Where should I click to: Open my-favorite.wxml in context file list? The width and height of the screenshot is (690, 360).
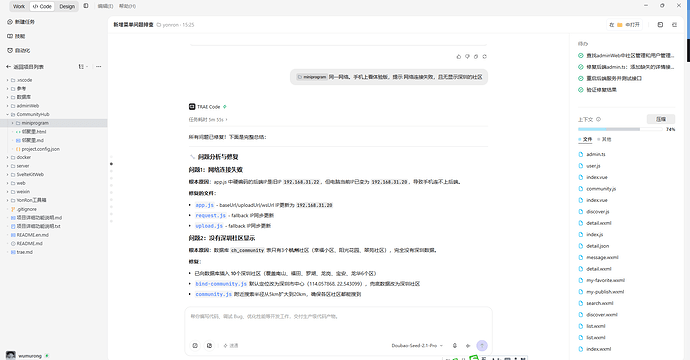[x=605, y=280]
